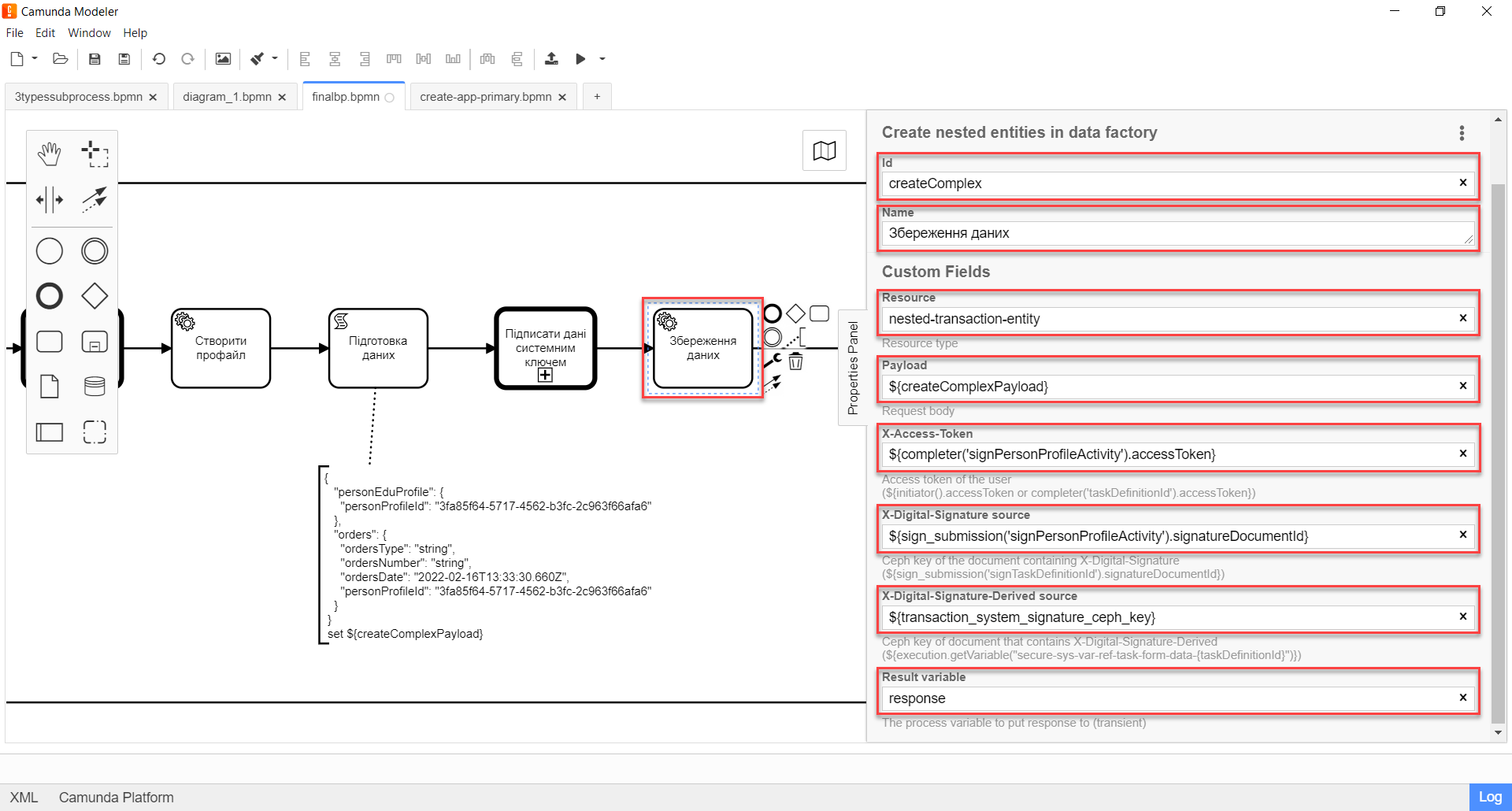
Task: Open start instance dropdown arrow
Action: click(602, 59)
